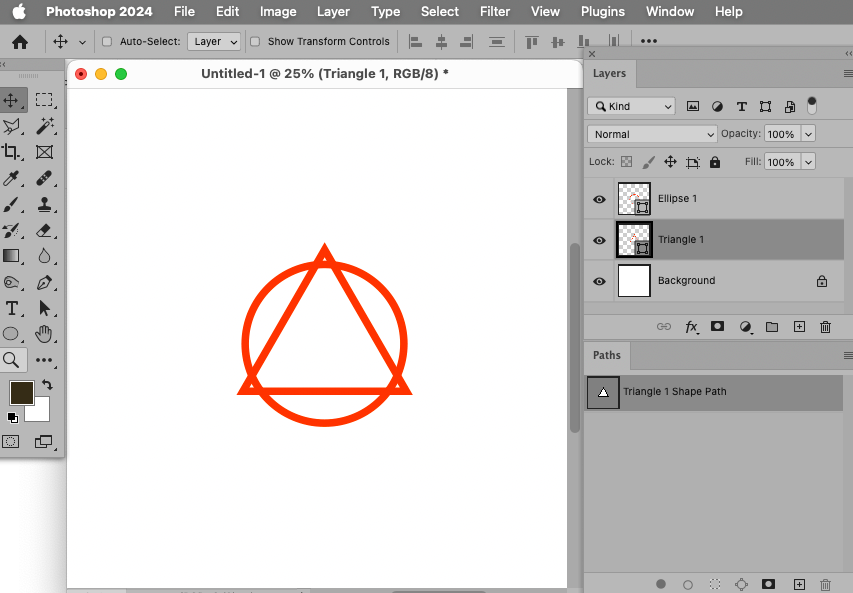Image resolution: width=853 pixels, height=593 pixels.
Task: Enable Show Transform Controls
Action: pyautogui.click(x=257, y=41)
